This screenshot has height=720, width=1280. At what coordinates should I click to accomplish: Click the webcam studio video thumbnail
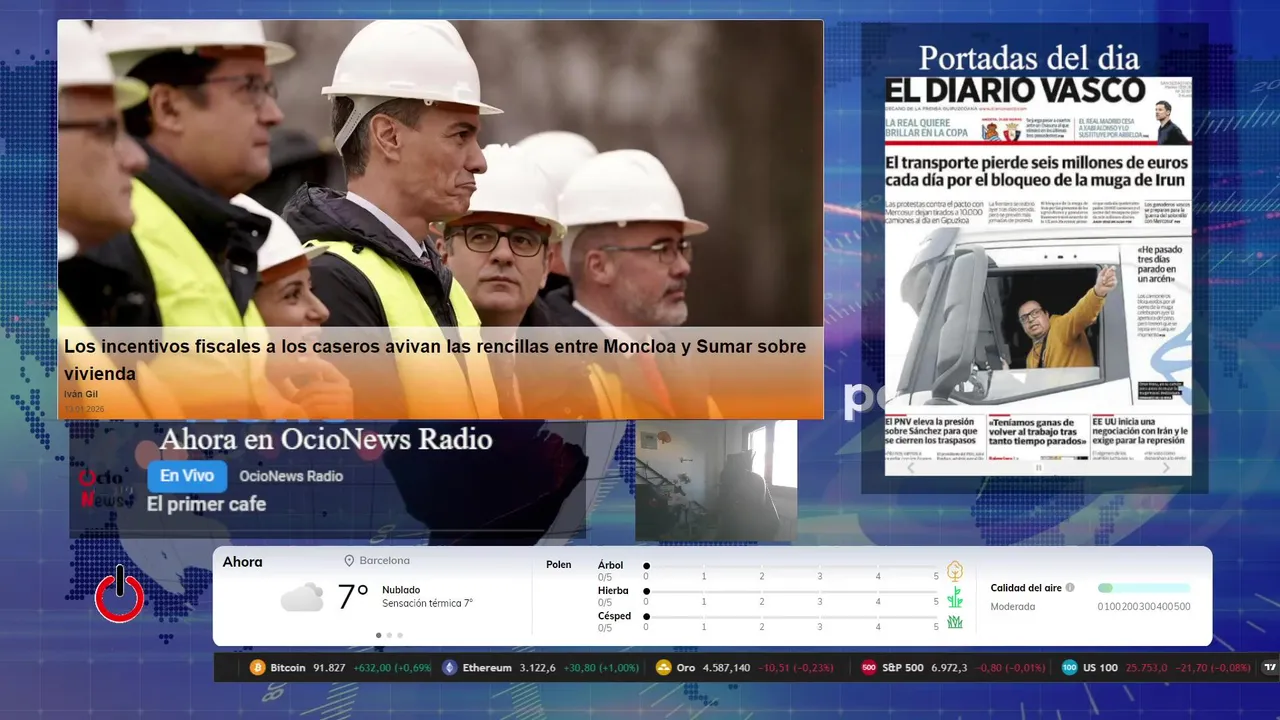(716, 481)
